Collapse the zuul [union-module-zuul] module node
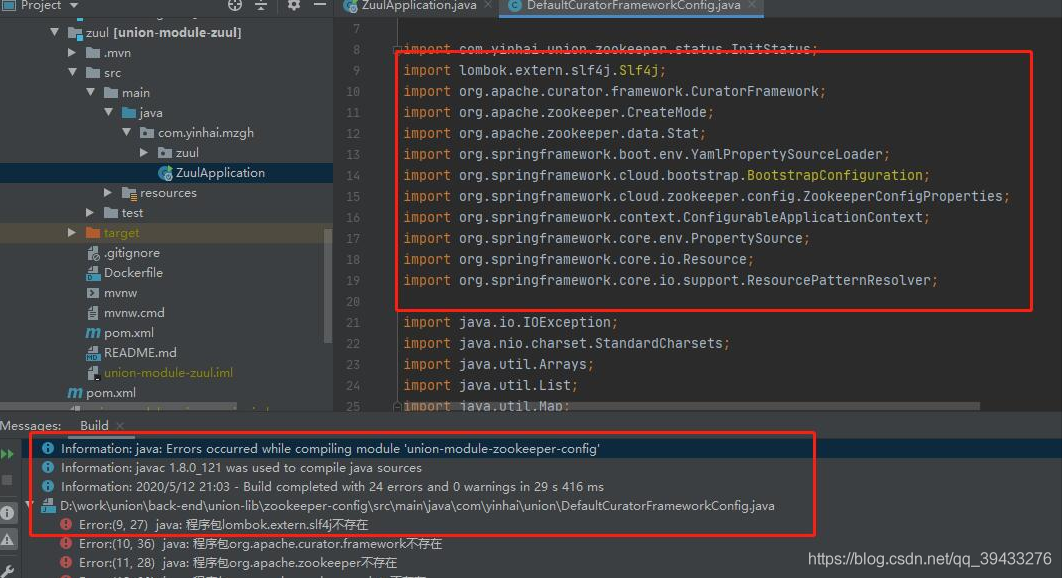Screen dimensions: 1062x578 click(55, 32)
